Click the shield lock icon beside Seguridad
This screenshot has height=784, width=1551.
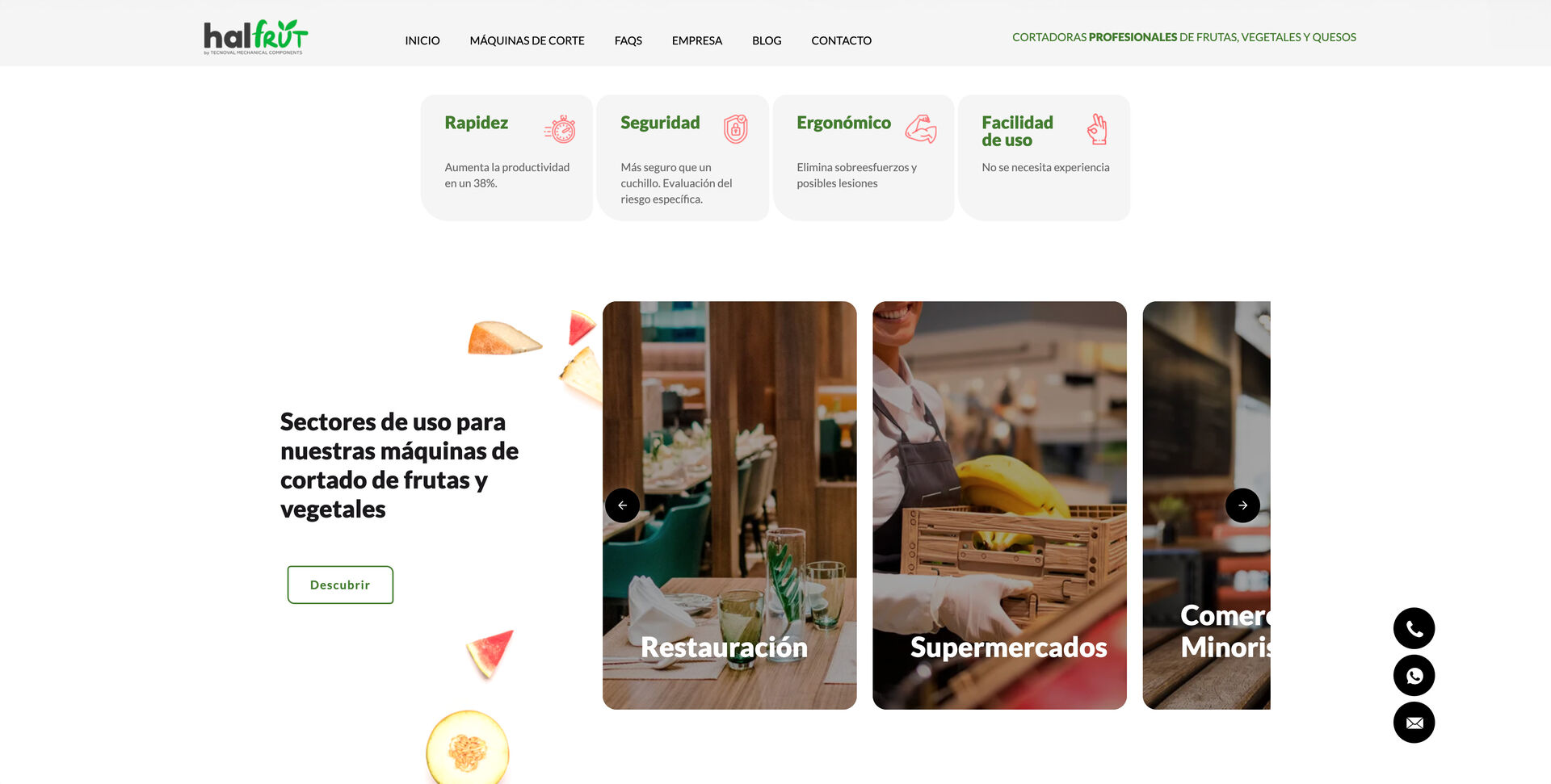(x=736, y=129)
